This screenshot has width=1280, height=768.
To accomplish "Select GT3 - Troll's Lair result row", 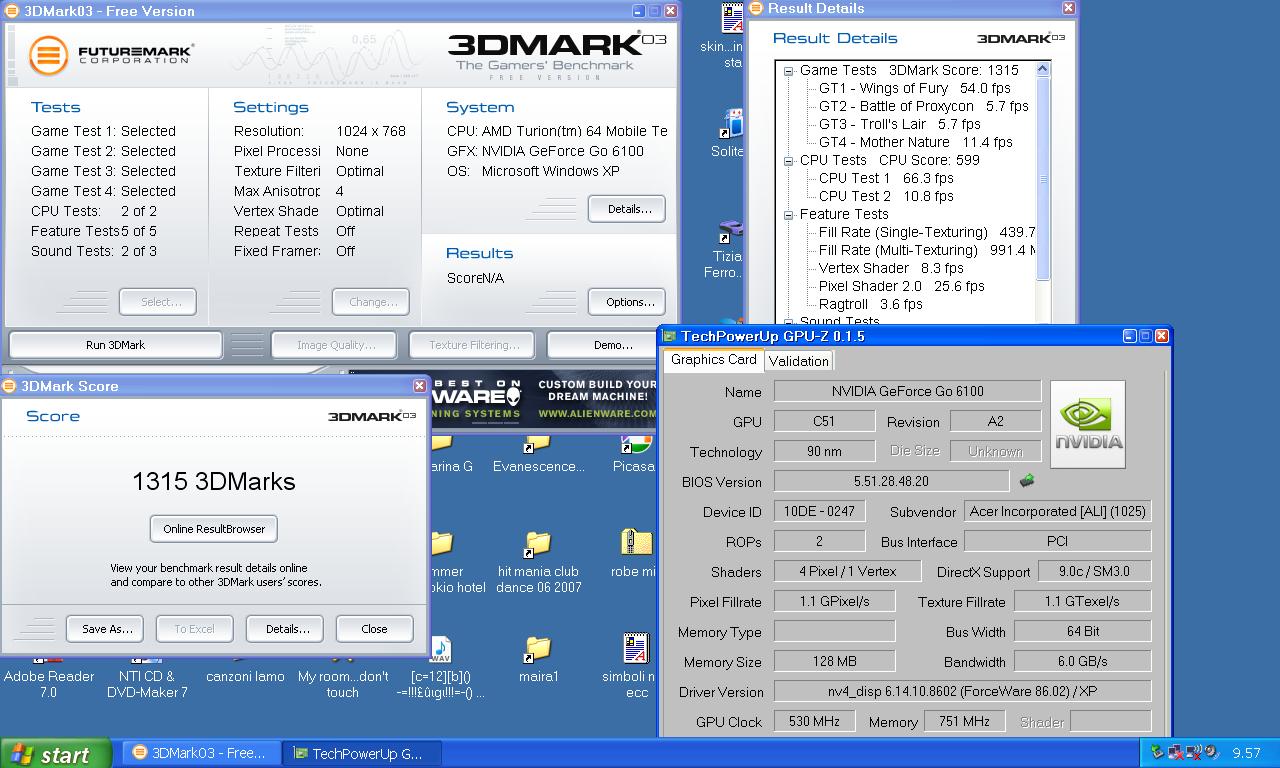I will point(899,125).
